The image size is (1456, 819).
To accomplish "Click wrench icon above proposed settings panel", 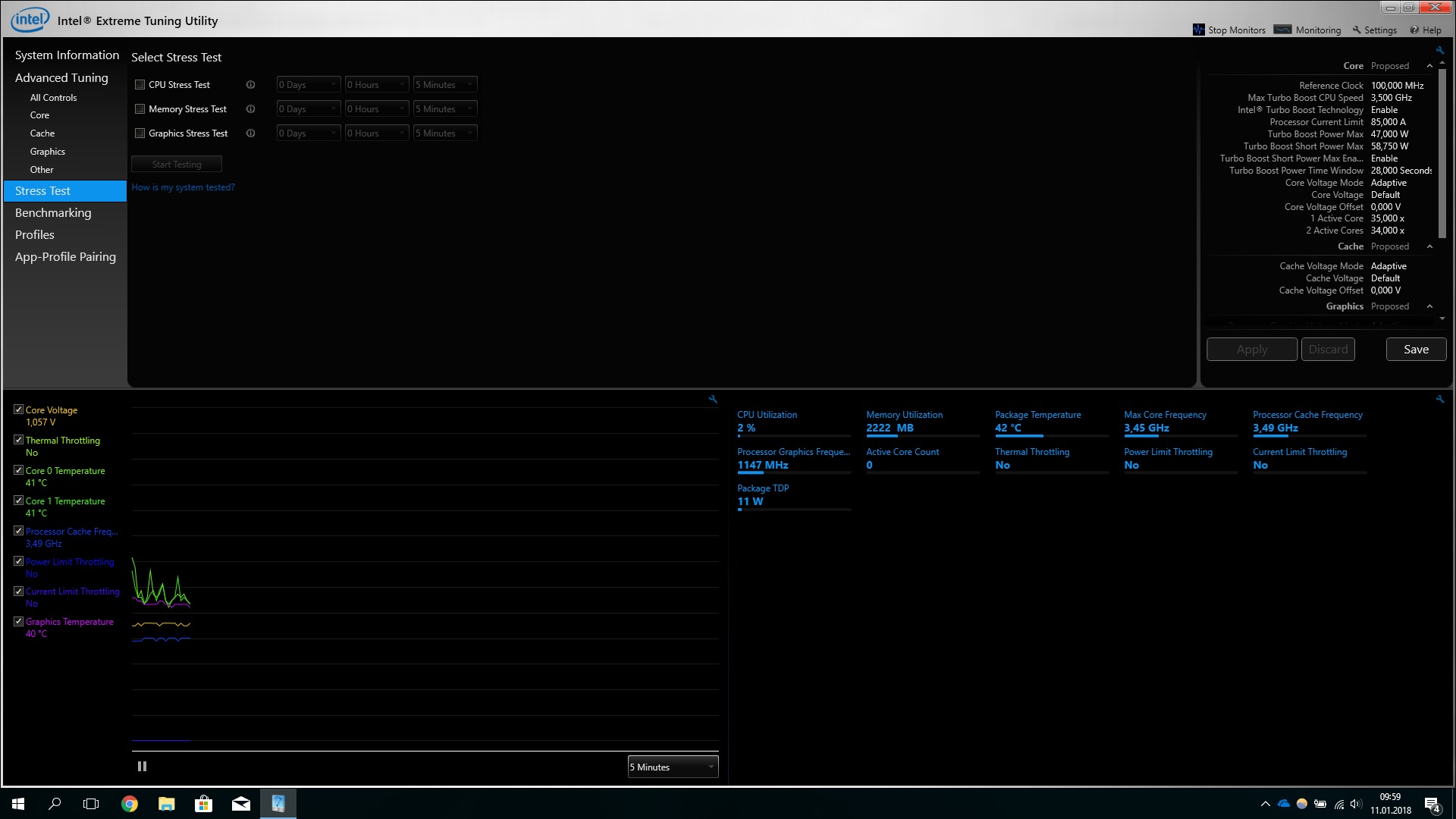I will coord(1439,51).
